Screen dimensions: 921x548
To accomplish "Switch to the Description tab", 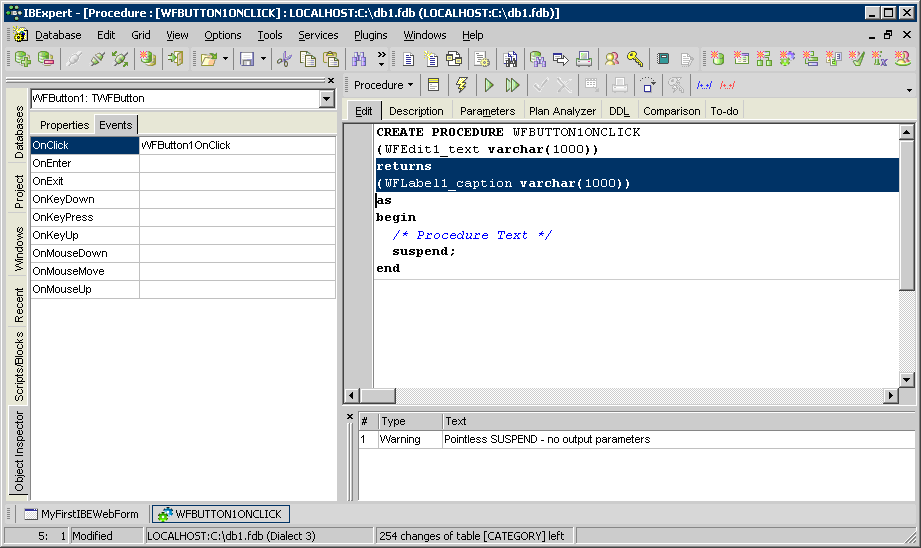I will [416, 111].
